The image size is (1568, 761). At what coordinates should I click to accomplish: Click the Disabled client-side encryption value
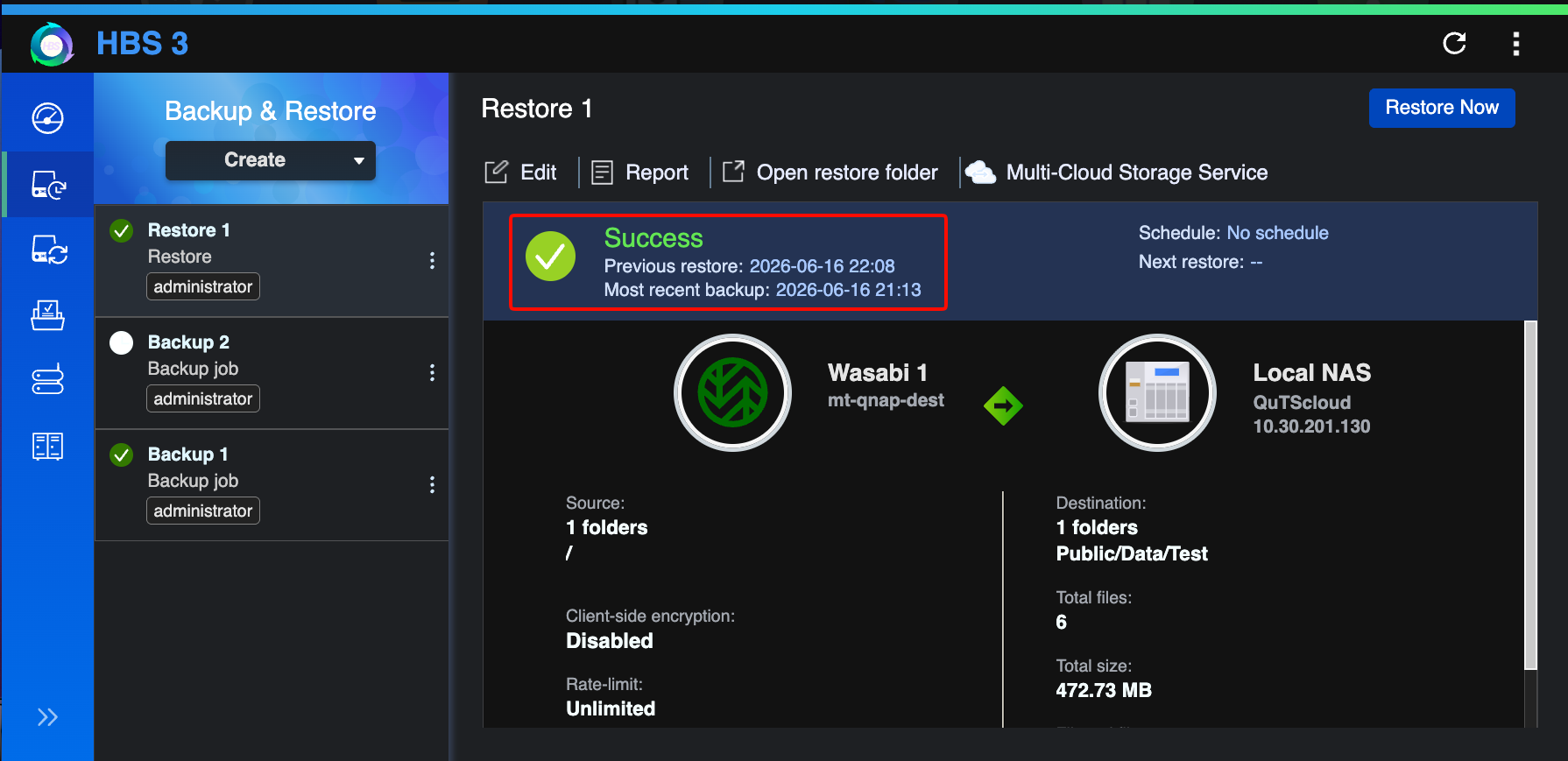[610, 641]
